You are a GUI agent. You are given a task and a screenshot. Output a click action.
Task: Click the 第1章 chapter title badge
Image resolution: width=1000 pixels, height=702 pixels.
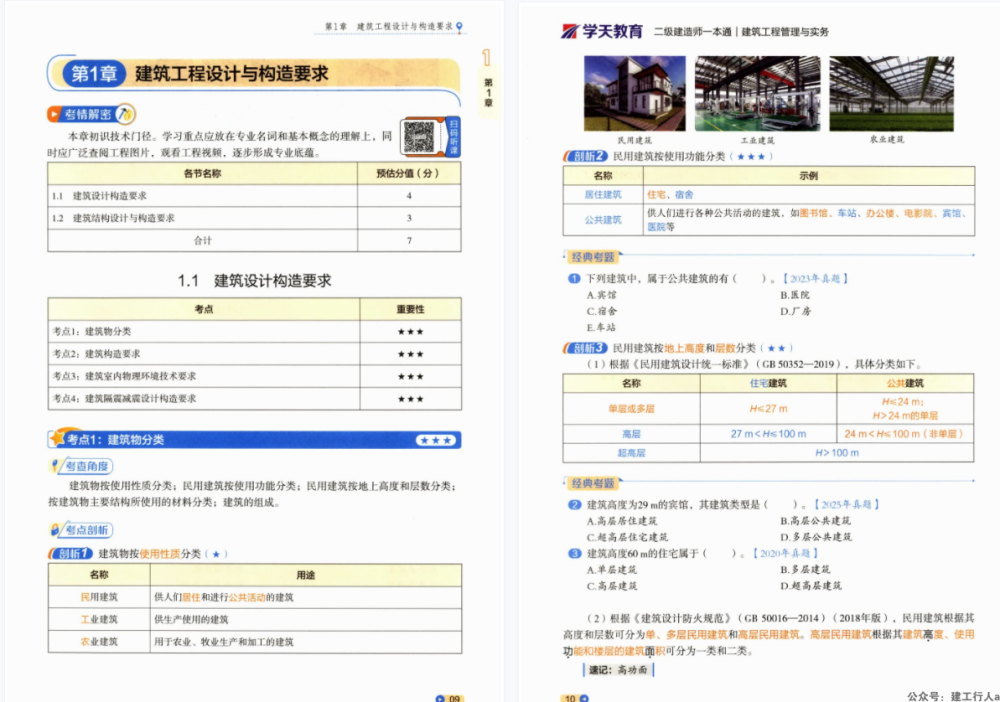[x=92, y=74]
